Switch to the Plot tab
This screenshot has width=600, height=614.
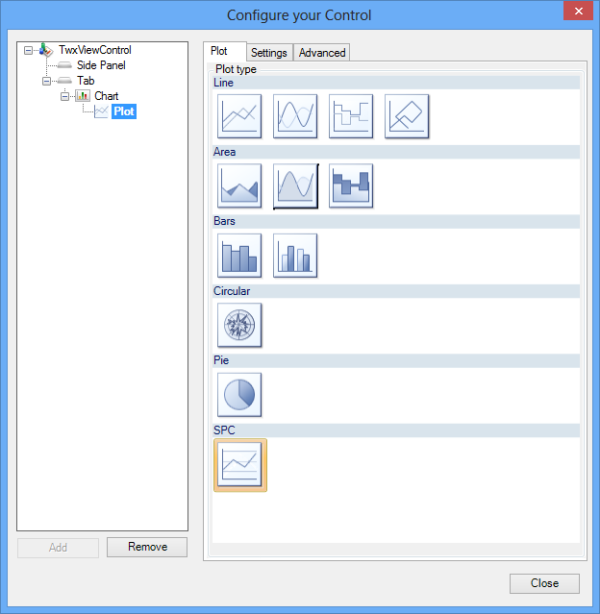[225, 51]
